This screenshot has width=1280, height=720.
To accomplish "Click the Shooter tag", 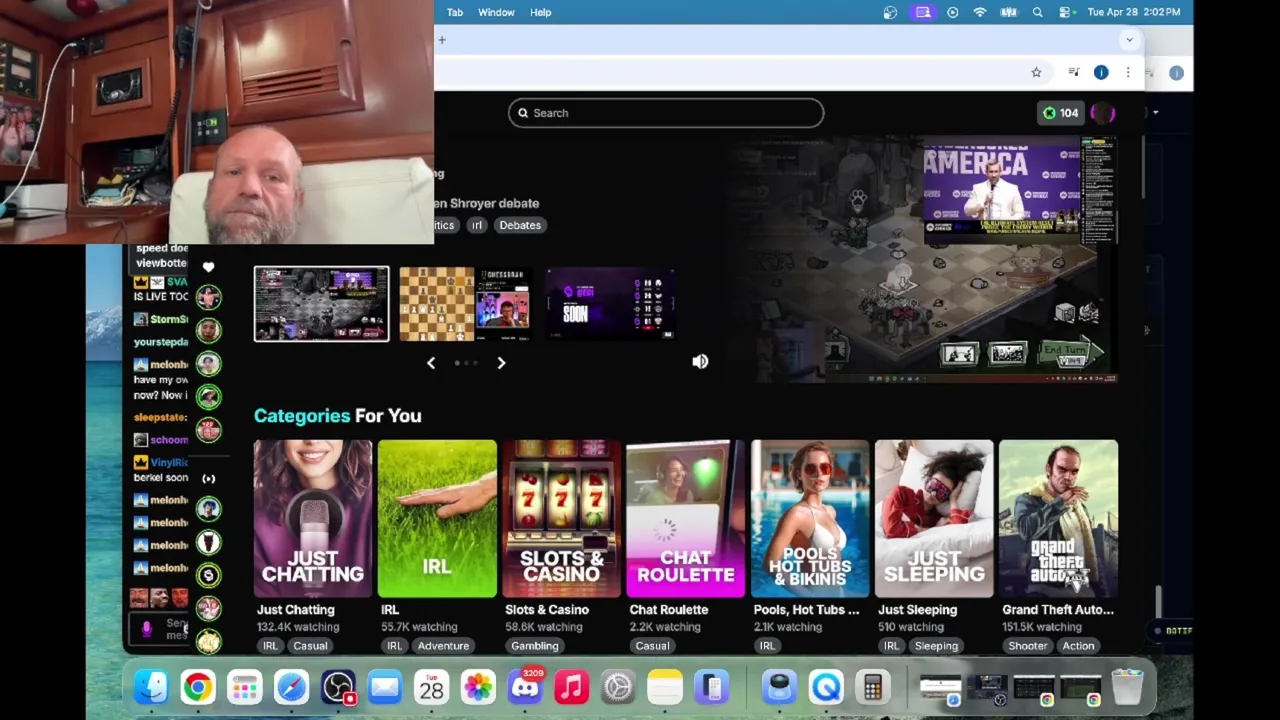I will click(x=1027, y=646).
